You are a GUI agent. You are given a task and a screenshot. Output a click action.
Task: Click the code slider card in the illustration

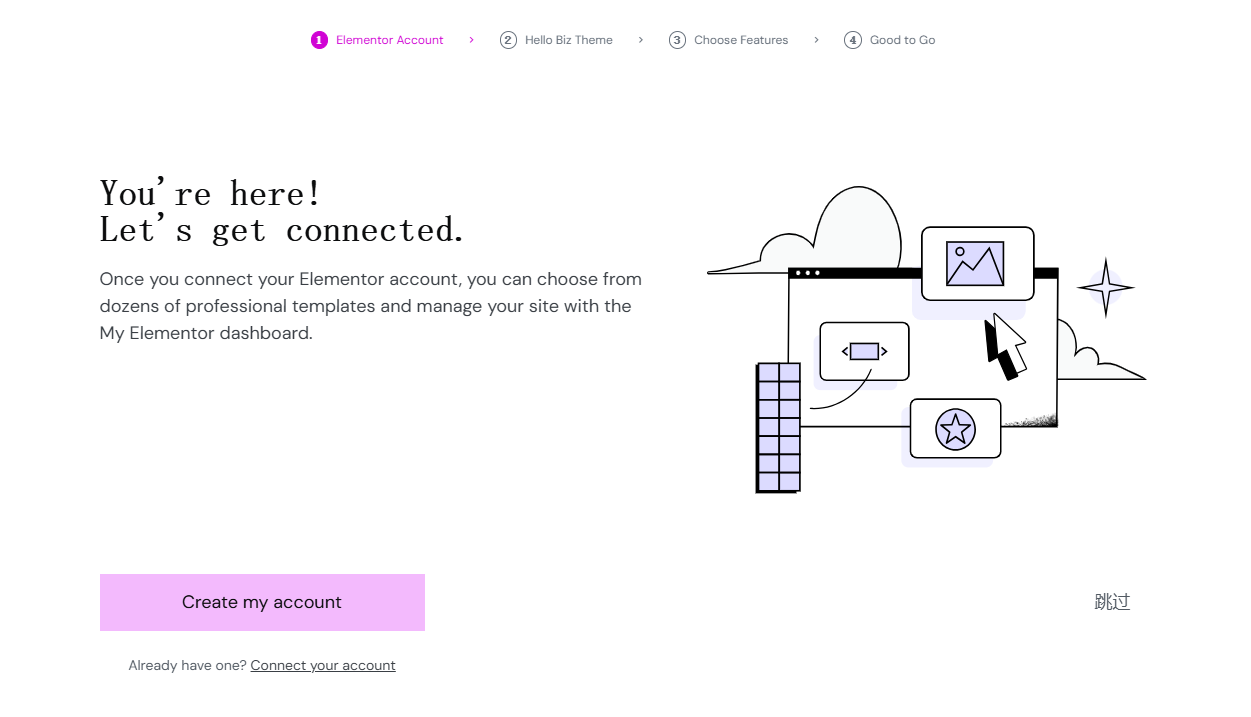(x=864, y=351)
